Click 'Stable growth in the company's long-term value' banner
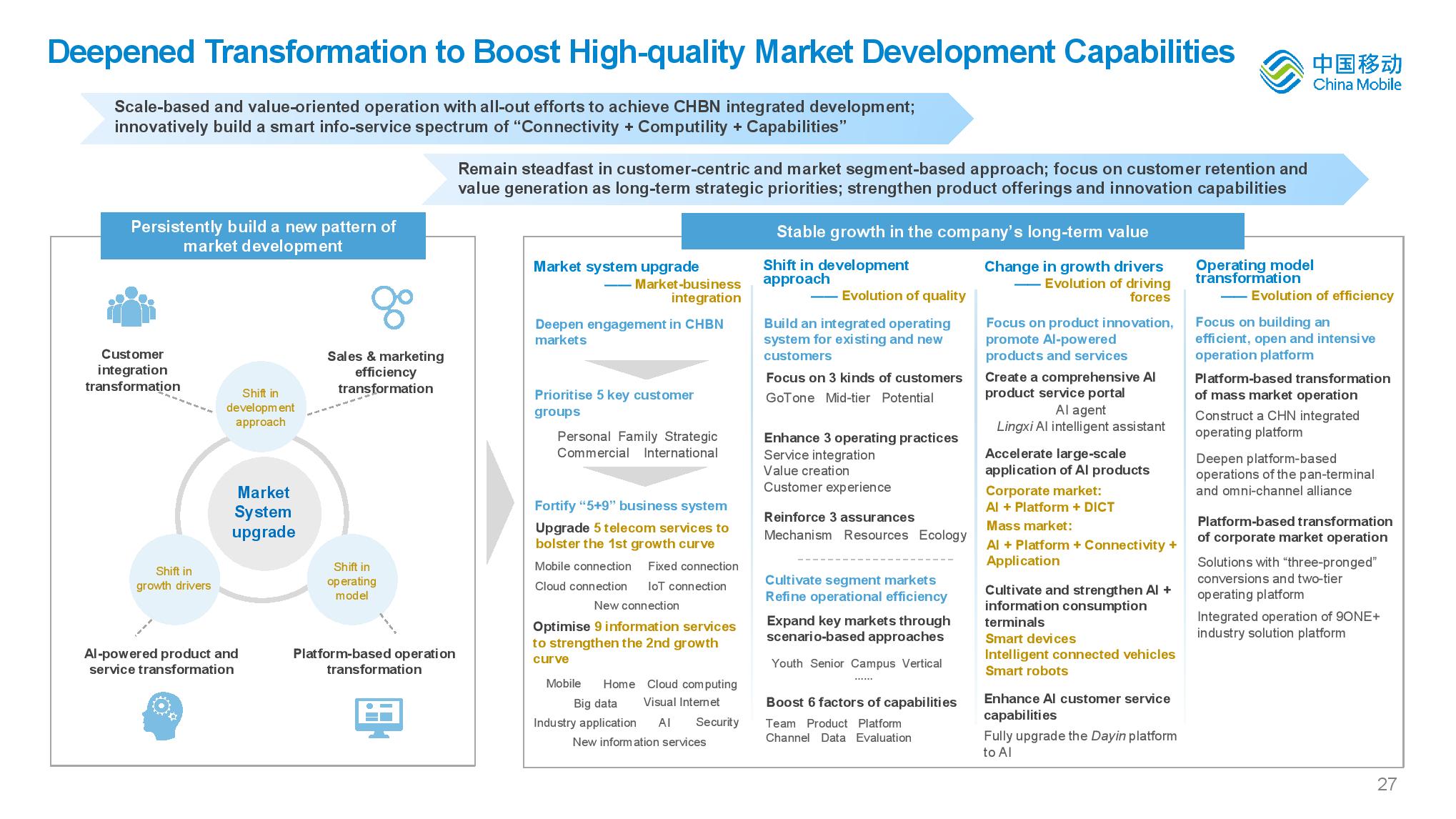This screenshot has width=1456, height=819. pyautogui.click(x=962, y=232)
